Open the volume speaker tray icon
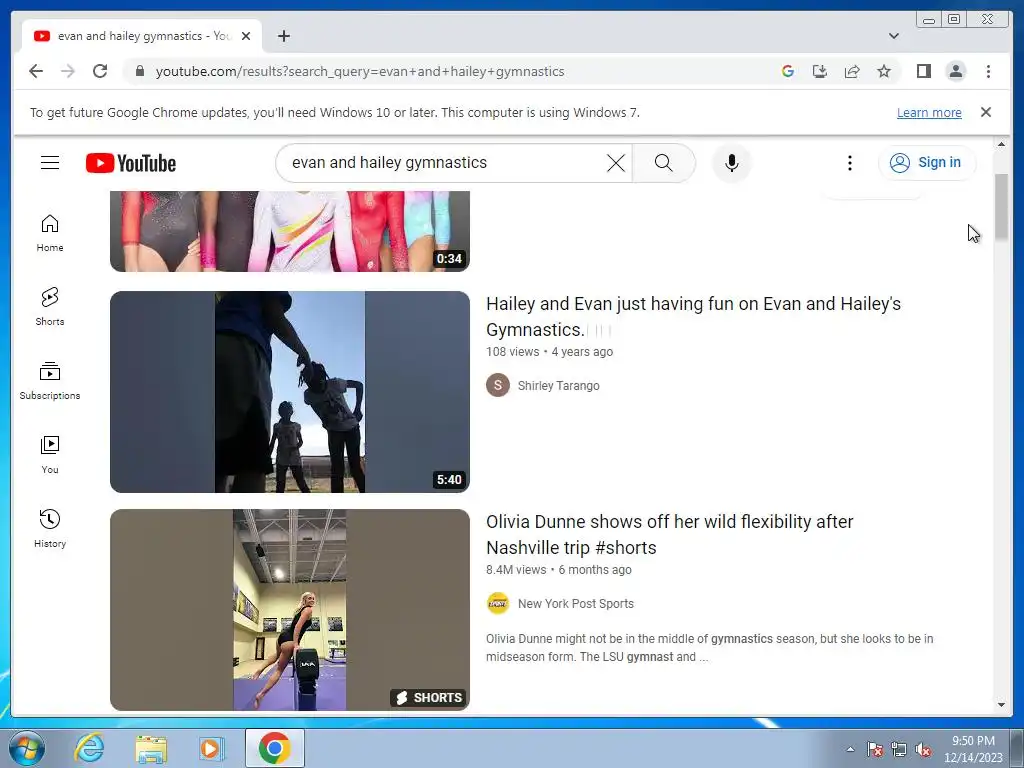 click(x=923, y=749)
